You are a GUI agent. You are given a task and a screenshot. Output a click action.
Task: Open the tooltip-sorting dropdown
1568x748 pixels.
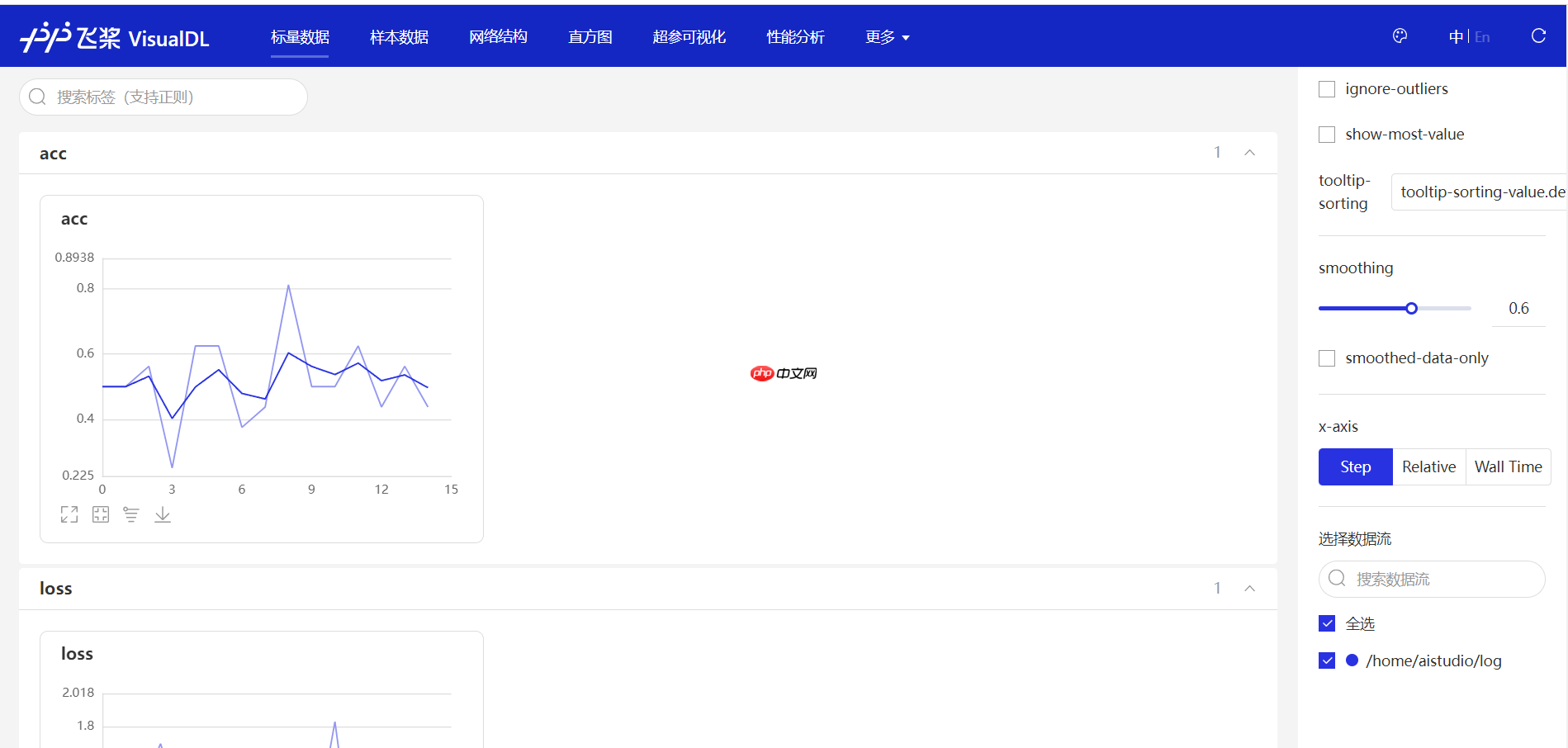coord(1479,192)
